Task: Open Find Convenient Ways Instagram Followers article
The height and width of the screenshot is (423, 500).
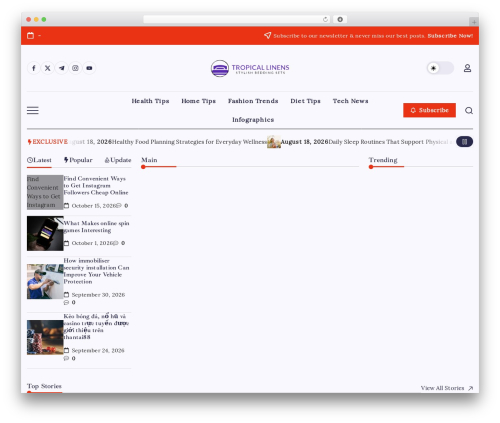Action: [96, 185]
